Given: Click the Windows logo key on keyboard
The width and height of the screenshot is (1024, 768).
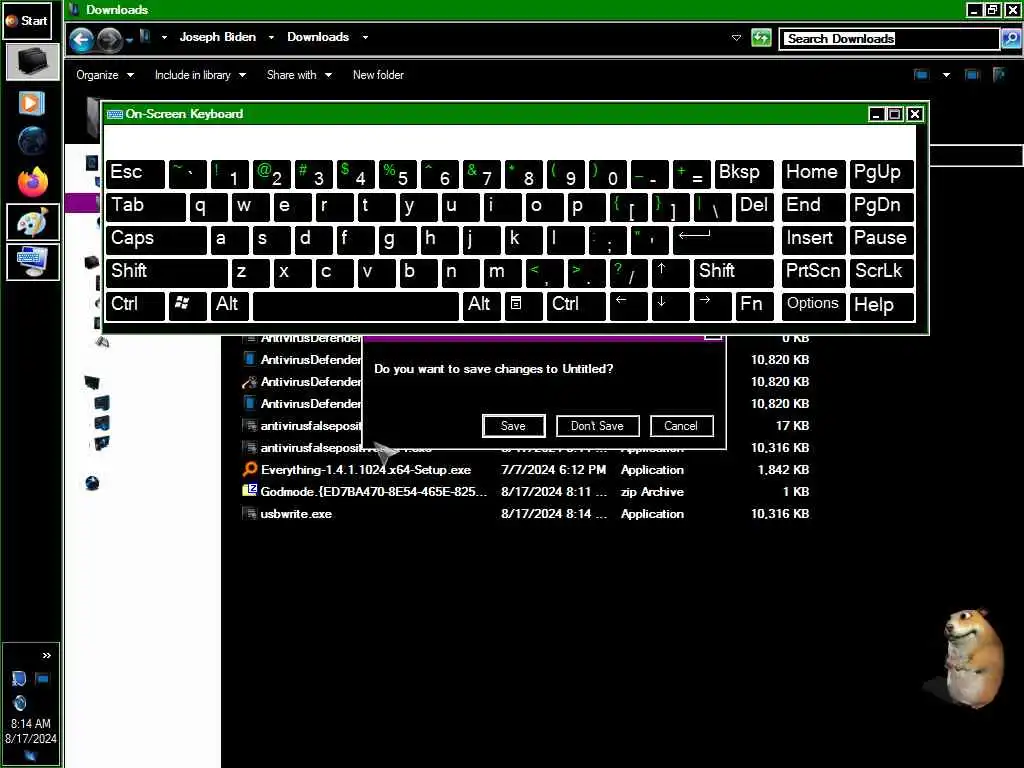Looking at the screenshot, I should 187,304.
